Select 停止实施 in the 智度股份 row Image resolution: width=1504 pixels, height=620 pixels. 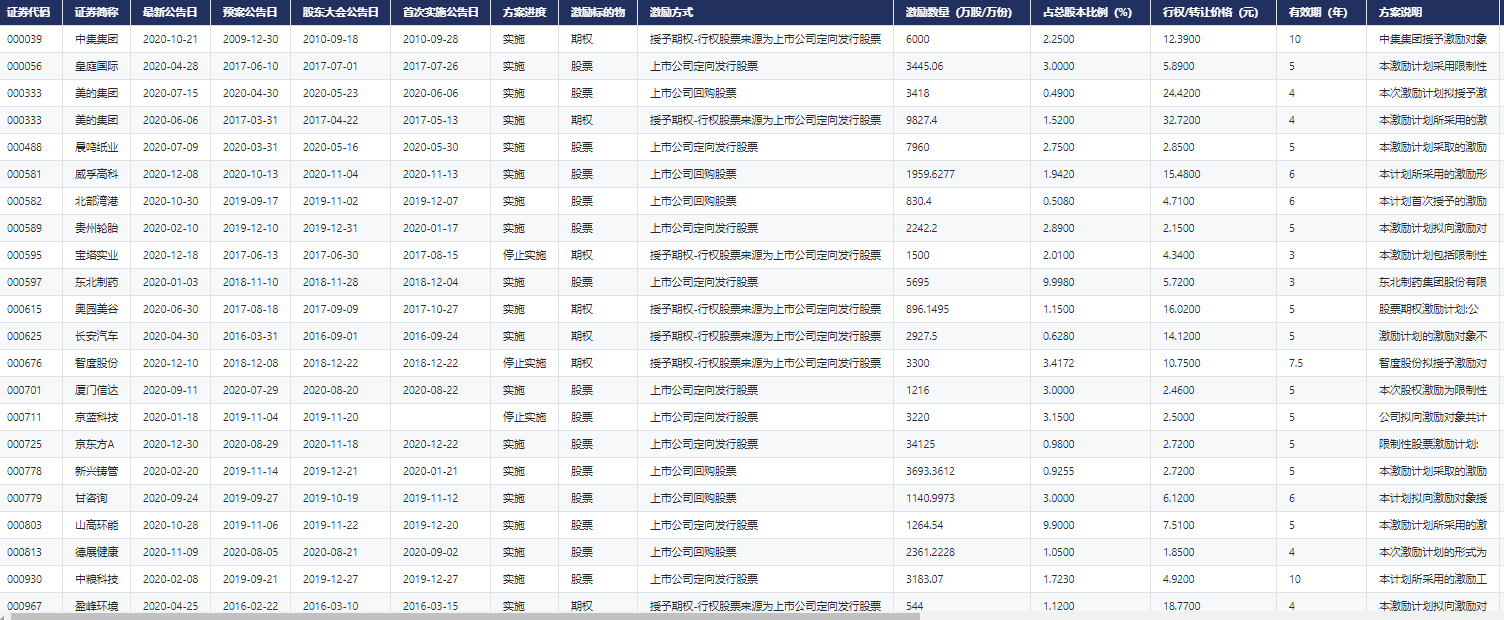524,363
